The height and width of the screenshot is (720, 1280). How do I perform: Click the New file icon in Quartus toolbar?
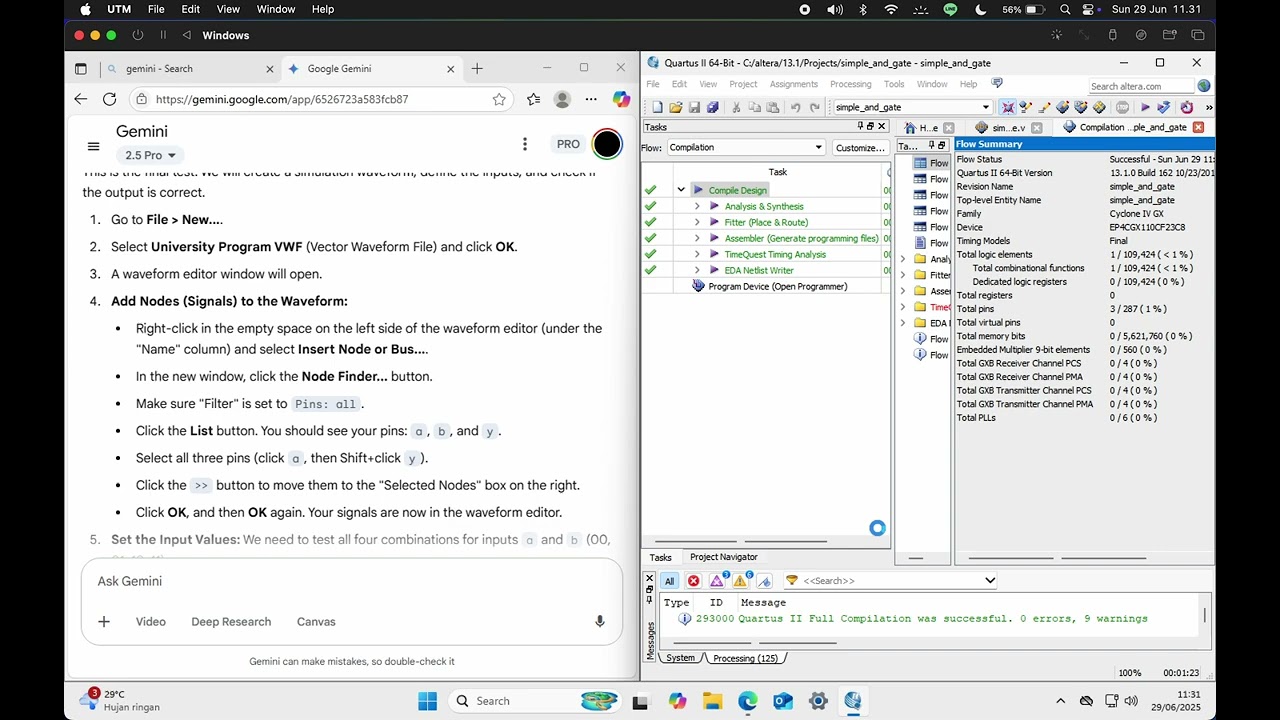(657, 107)
